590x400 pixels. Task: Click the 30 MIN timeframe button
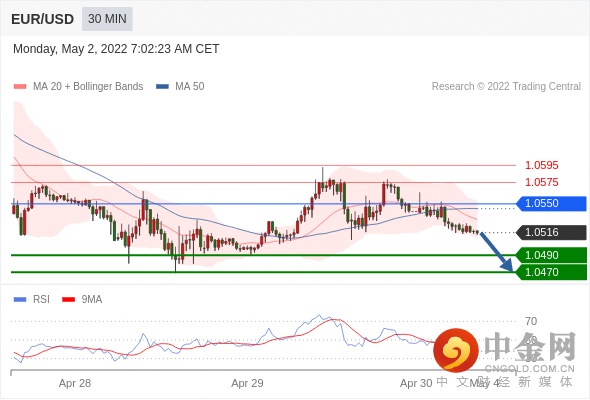[x=107, y=19]
